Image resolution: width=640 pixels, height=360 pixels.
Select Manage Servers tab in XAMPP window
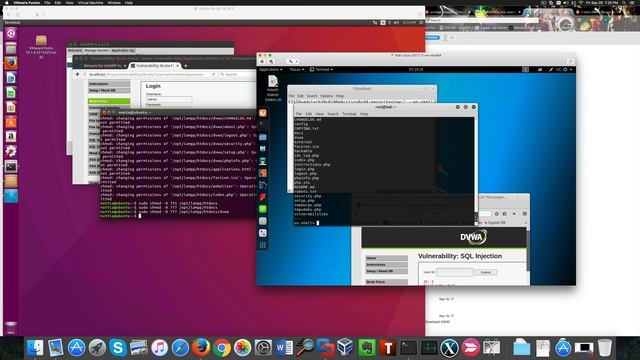(x=97, y=51)
